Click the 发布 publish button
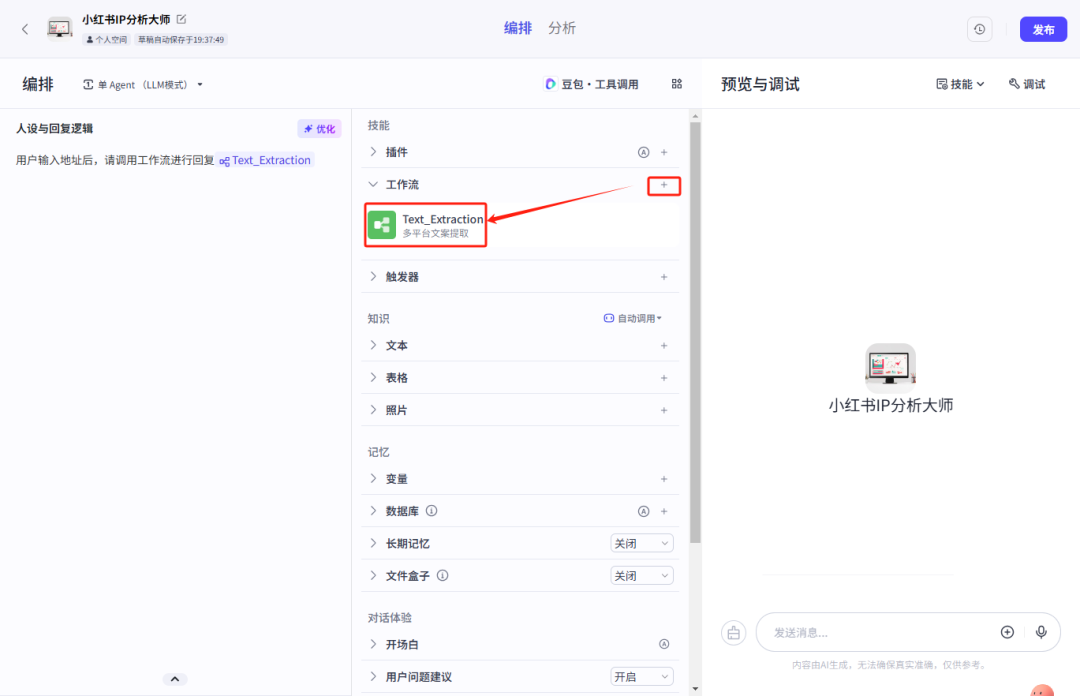 click(x=1043, y=29)
